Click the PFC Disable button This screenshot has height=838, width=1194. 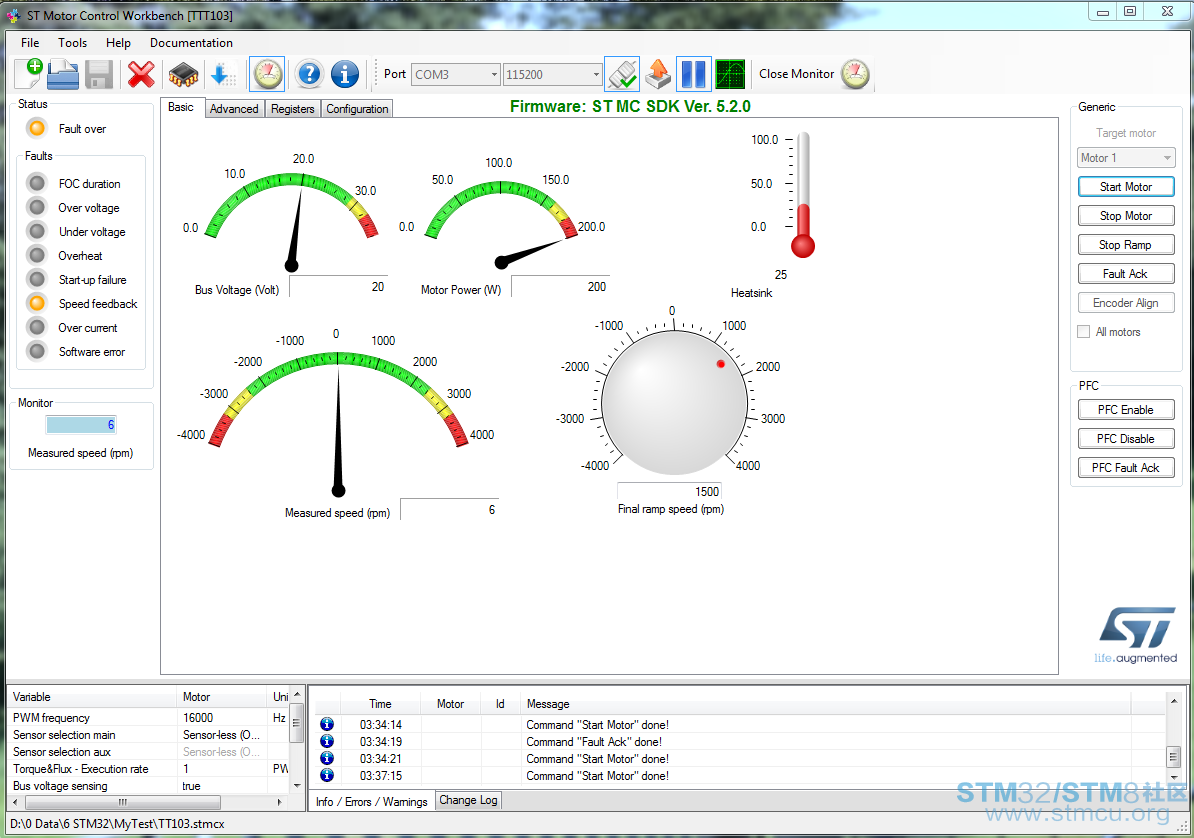click(x=1126, y=439)
